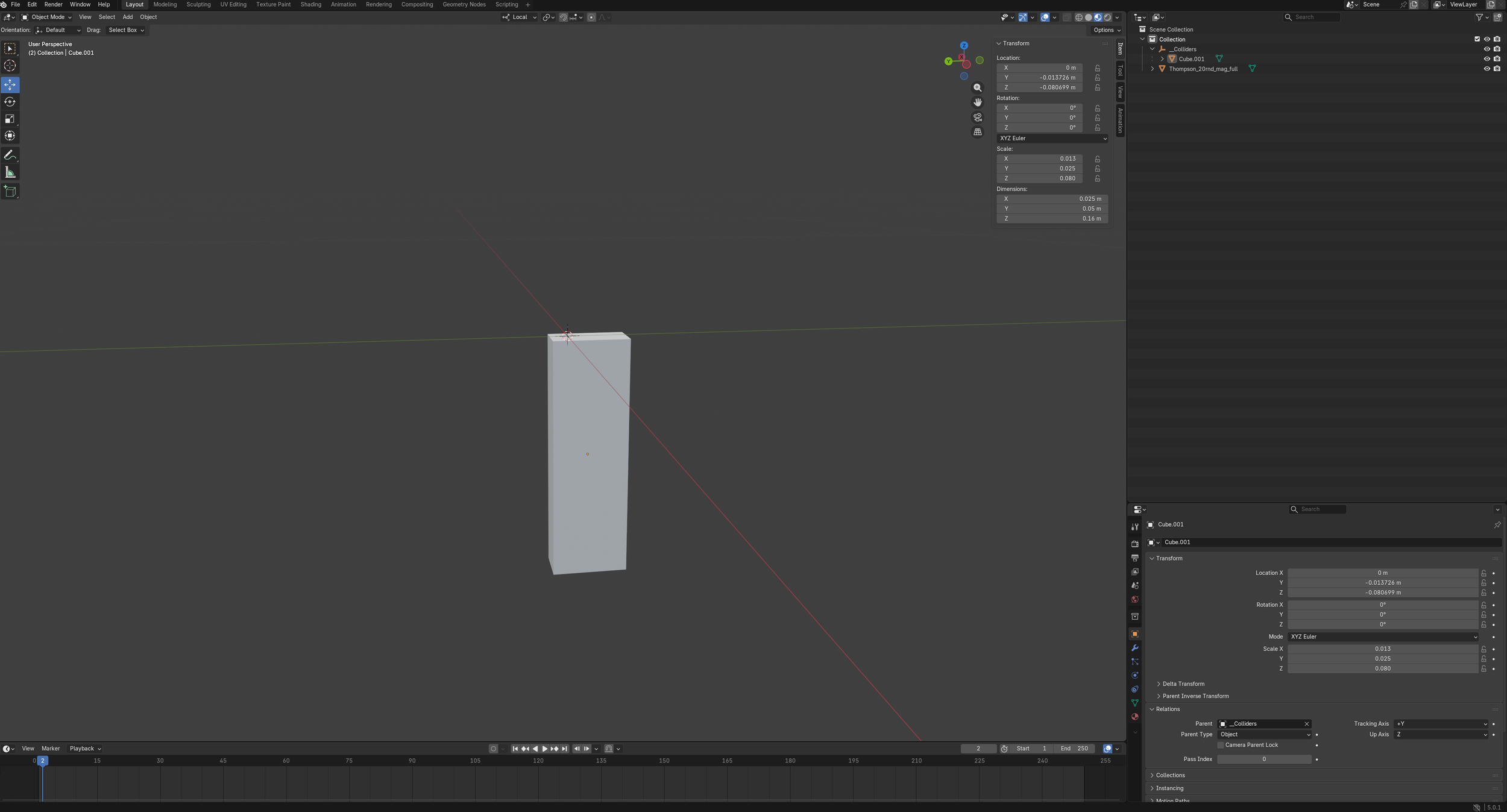This screenshot has width=1507, height=812.
Task: Open the Render menu
Action: (x=53, y=4)
